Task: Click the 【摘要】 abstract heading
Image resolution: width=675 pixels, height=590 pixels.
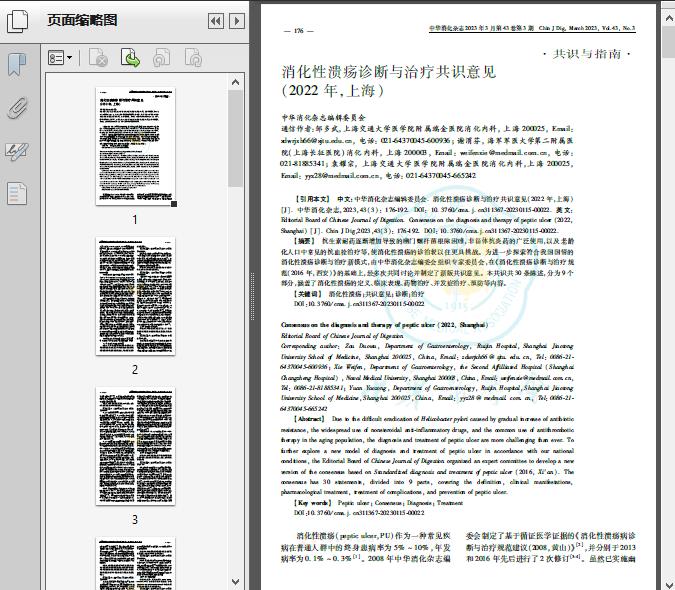Action: 305,241
